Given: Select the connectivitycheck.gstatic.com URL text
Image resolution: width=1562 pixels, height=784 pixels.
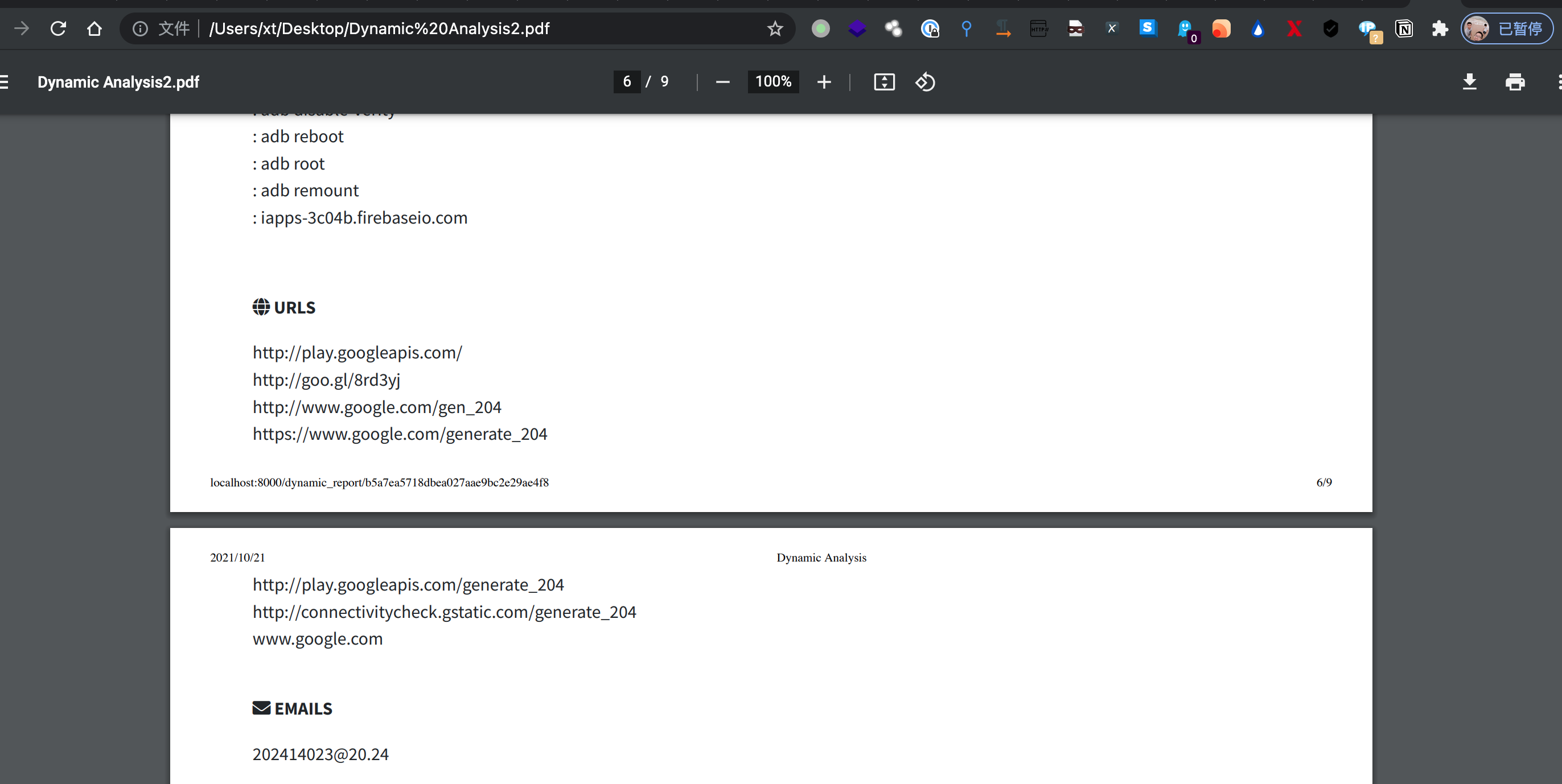Looking at the screenshot, I should [445, 612].
